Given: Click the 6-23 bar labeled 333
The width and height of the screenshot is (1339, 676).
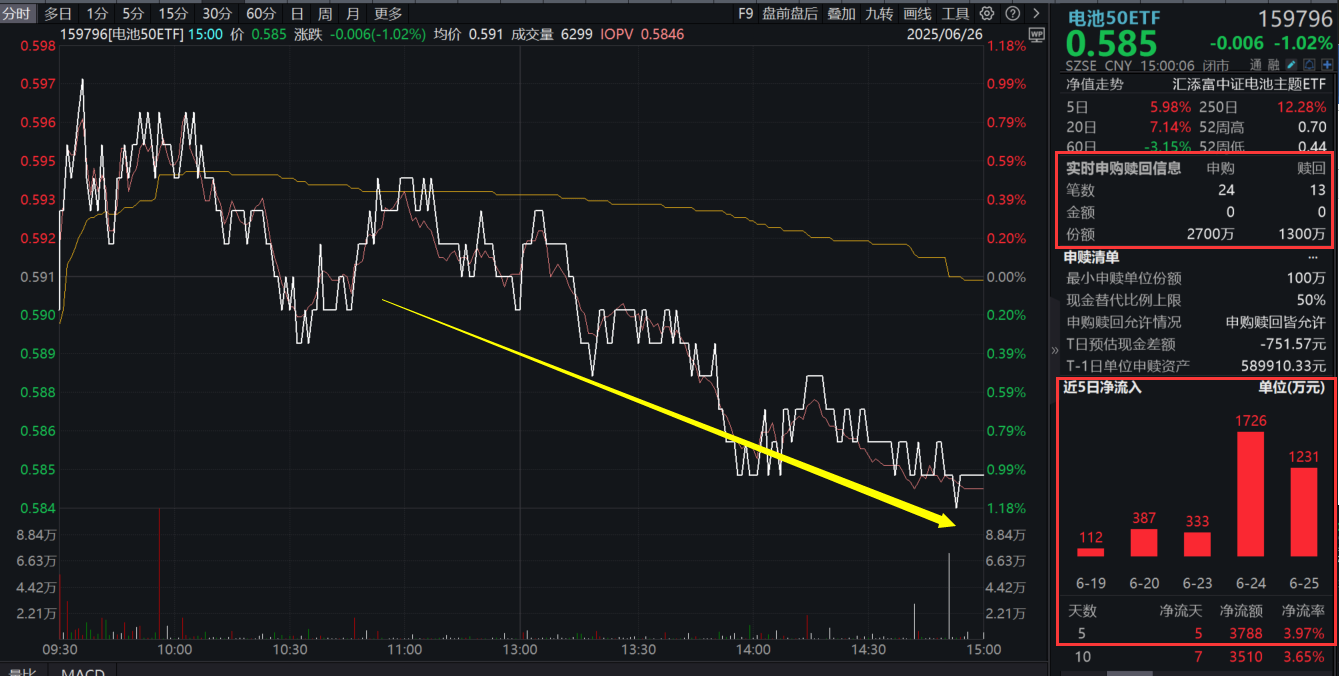Looking at the screenshot, I should pyautogui.click(x=1197, y=544).
